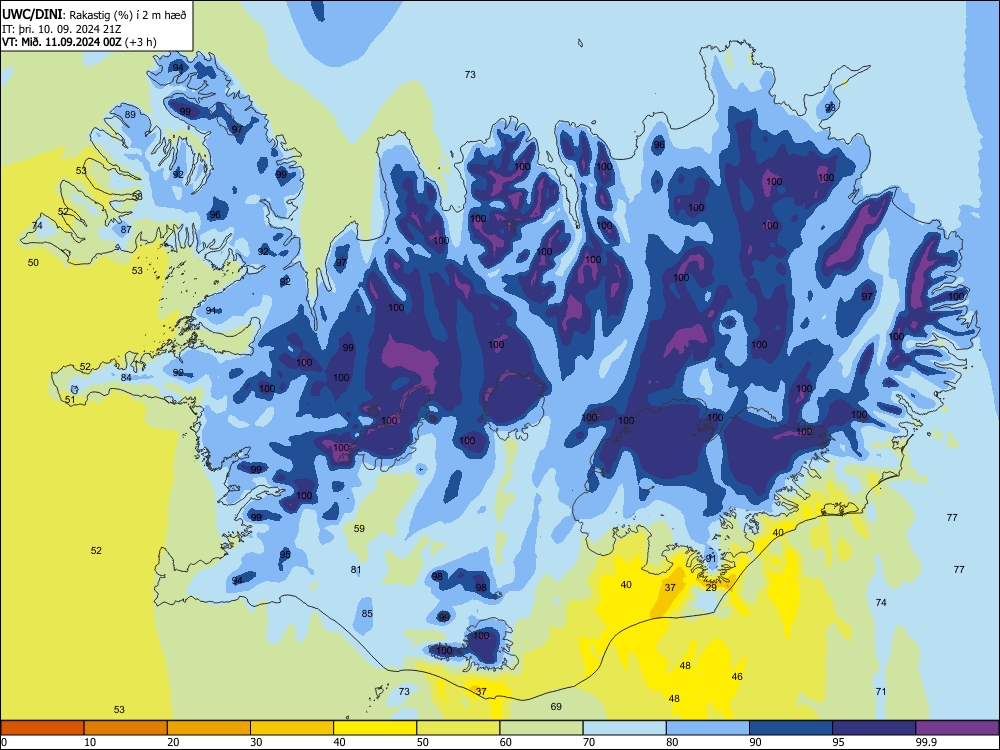Click the '59' humidity value on map
The image size is (1000, 750).
tap(359, 528)
